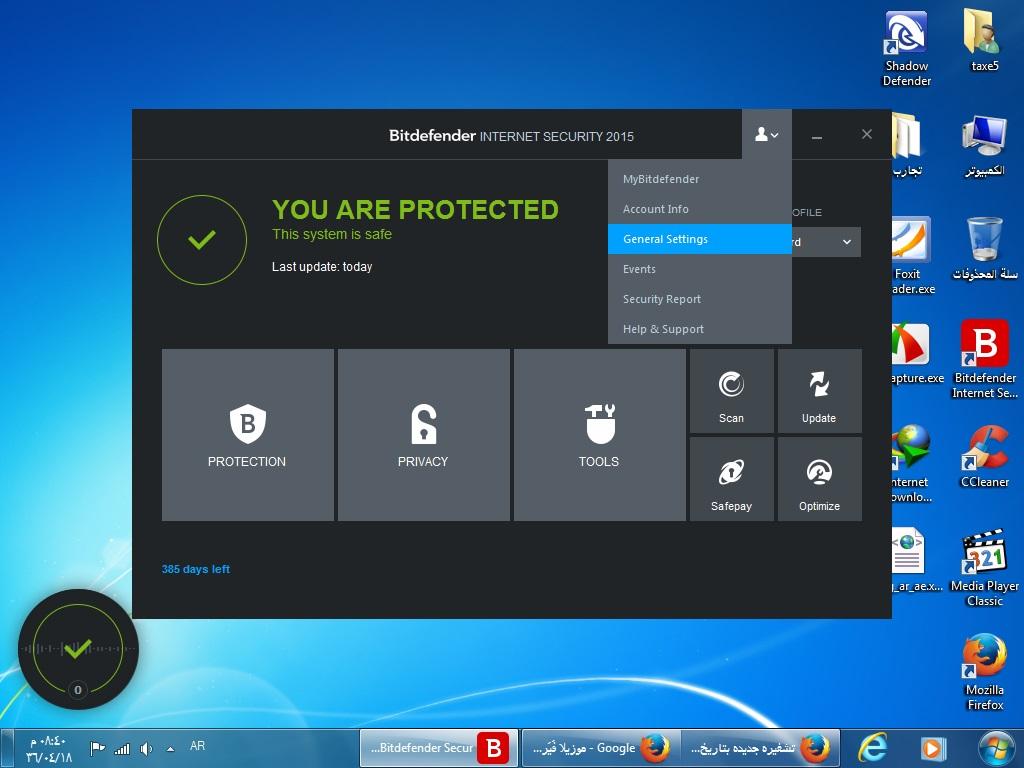Click the green protected status checkmark circle
Viewport: 1024px width, 768px height.
[x=202, y=240]
